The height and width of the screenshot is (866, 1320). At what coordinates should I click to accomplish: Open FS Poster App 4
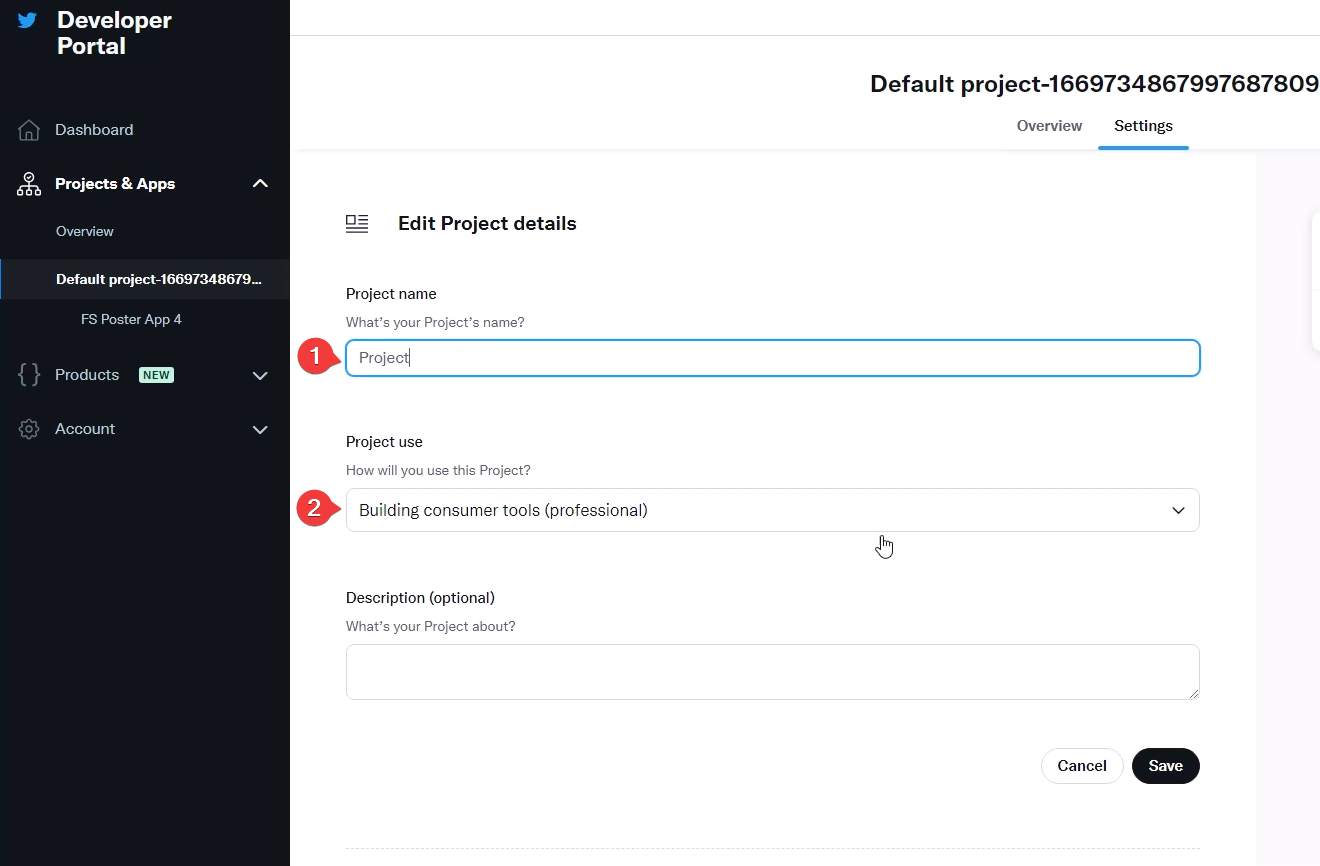coord(131,320)
